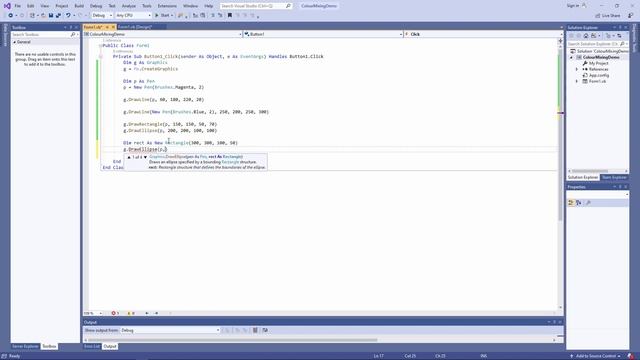Collapse the General group in Toolbox
Screen dimensions: 640x360
(x=15, y=42)
